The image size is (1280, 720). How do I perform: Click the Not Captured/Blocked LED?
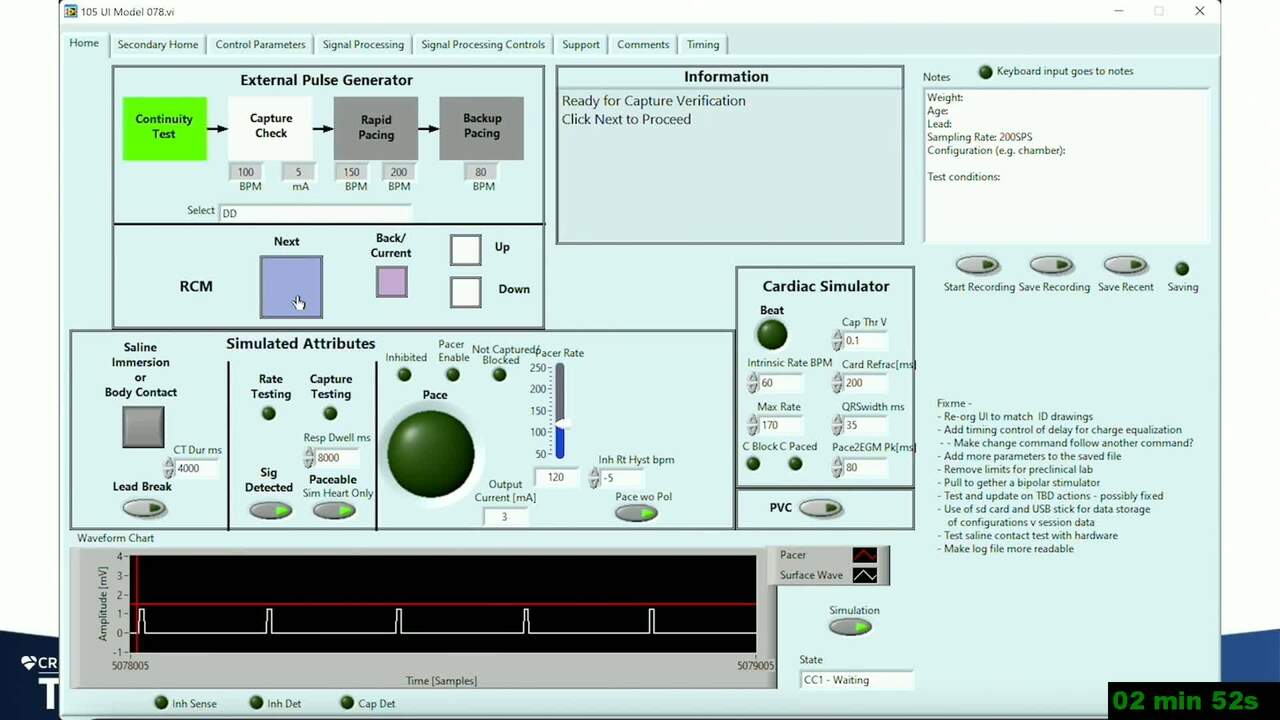pos(499,375)
